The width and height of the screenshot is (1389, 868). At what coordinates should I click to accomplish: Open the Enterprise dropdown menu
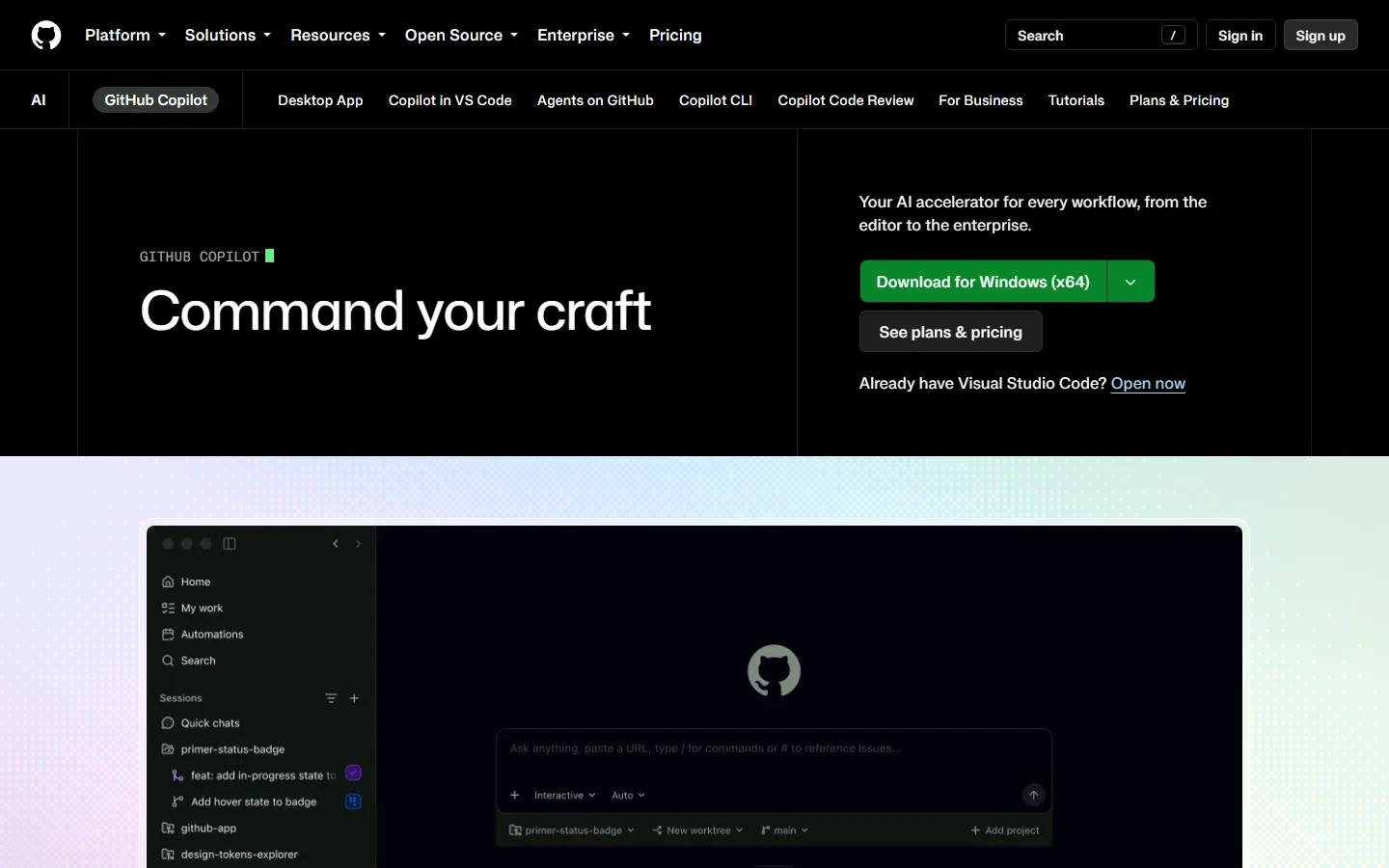pos(584,35)
